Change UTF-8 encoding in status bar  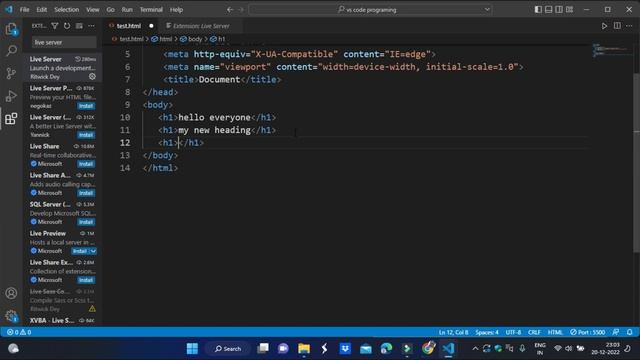(513, 332)
